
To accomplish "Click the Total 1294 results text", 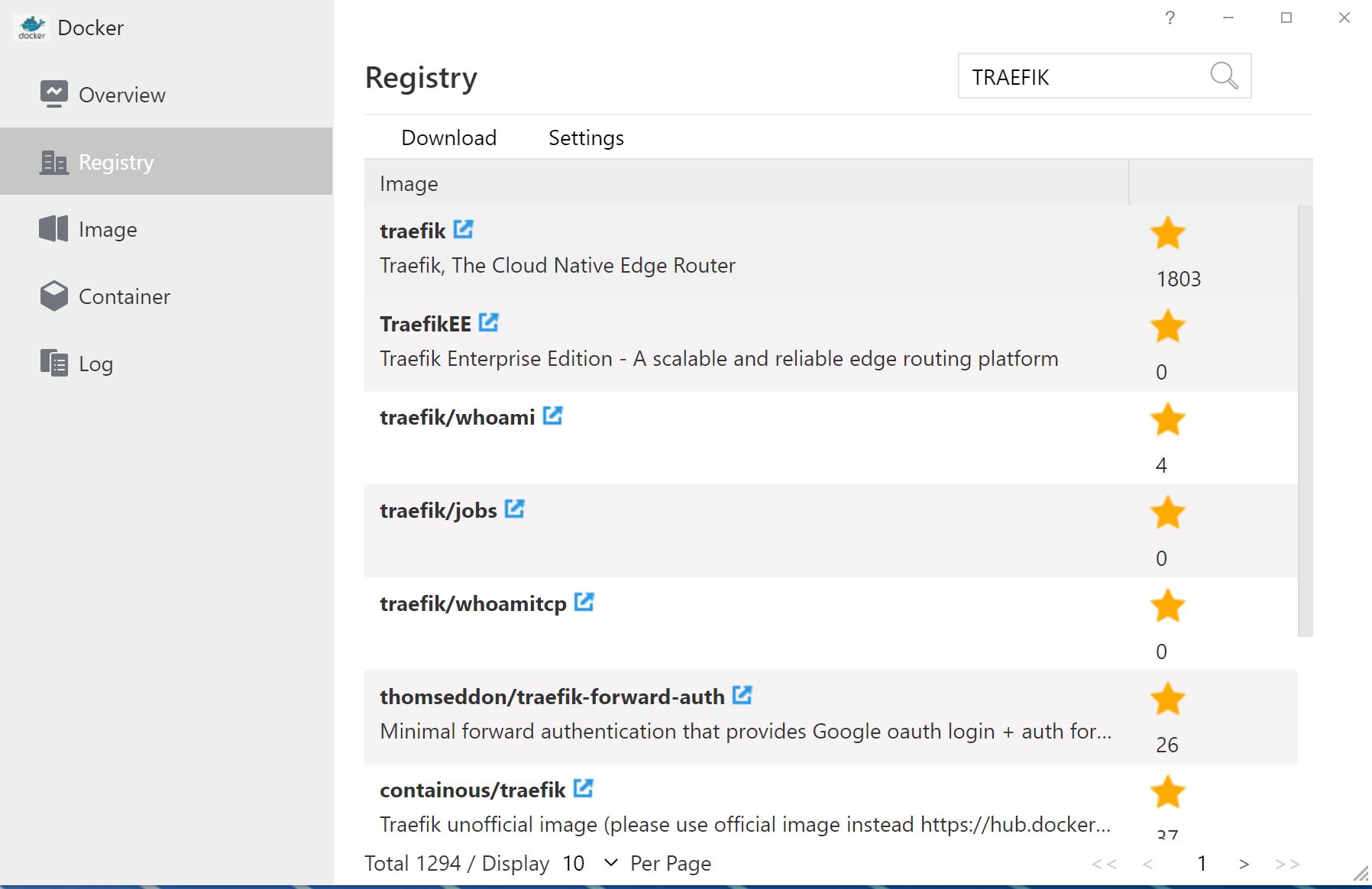I will (x=413, y=863).
